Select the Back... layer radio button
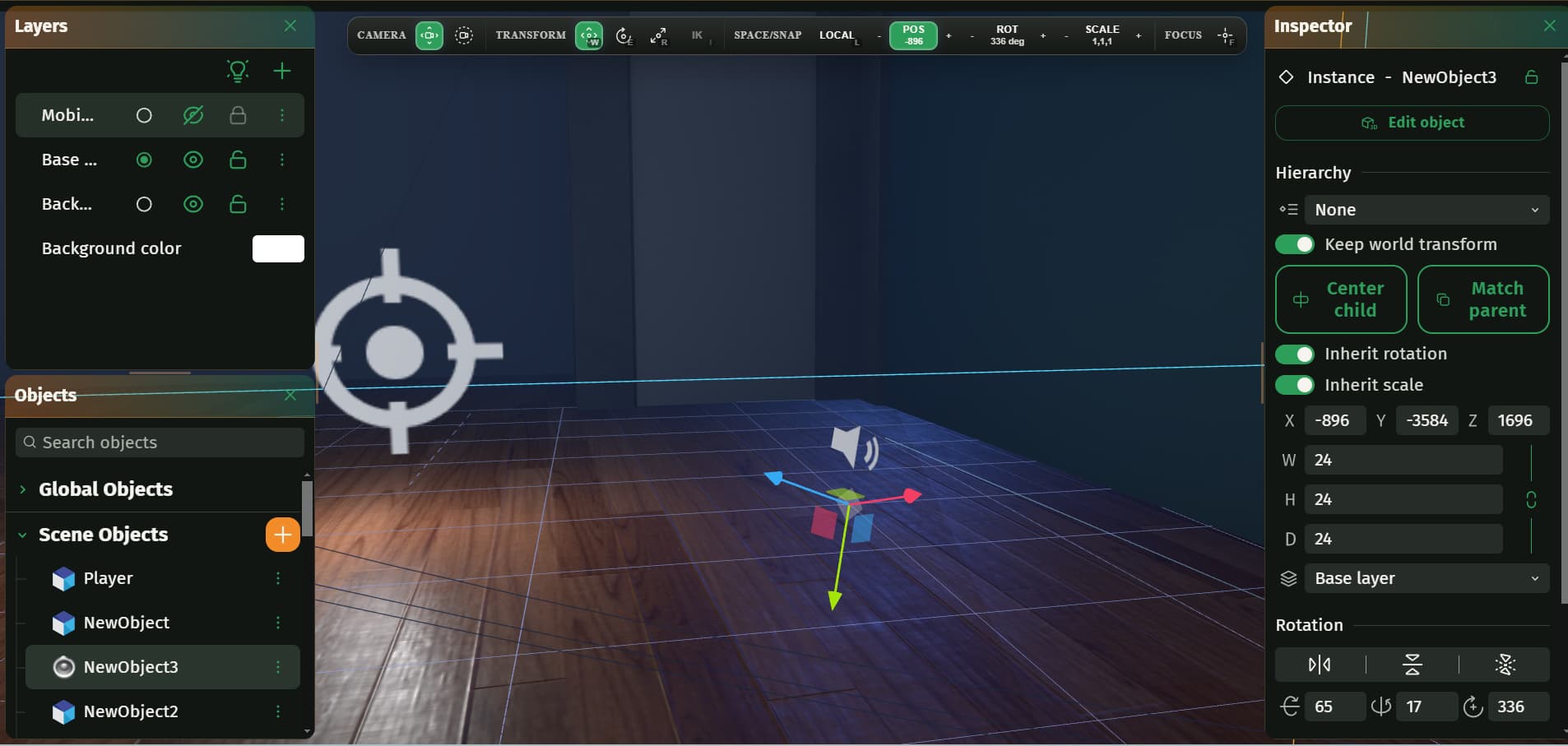Image resolution: width=1568 pixels, height=746 pixels. coord(144,204)
